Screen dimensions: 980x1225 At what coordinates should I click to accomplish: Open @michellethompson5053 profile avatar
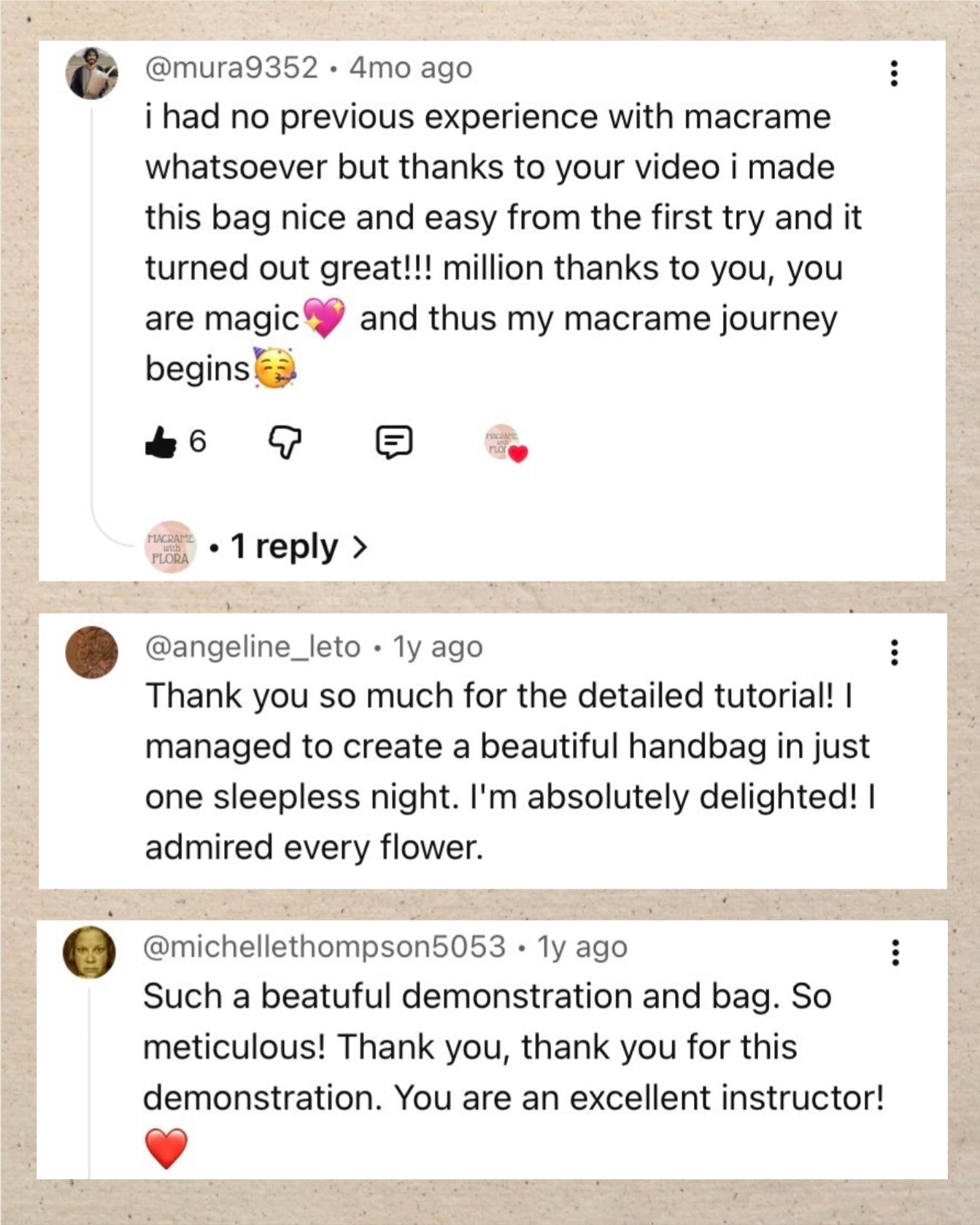(x=90, y=953)
